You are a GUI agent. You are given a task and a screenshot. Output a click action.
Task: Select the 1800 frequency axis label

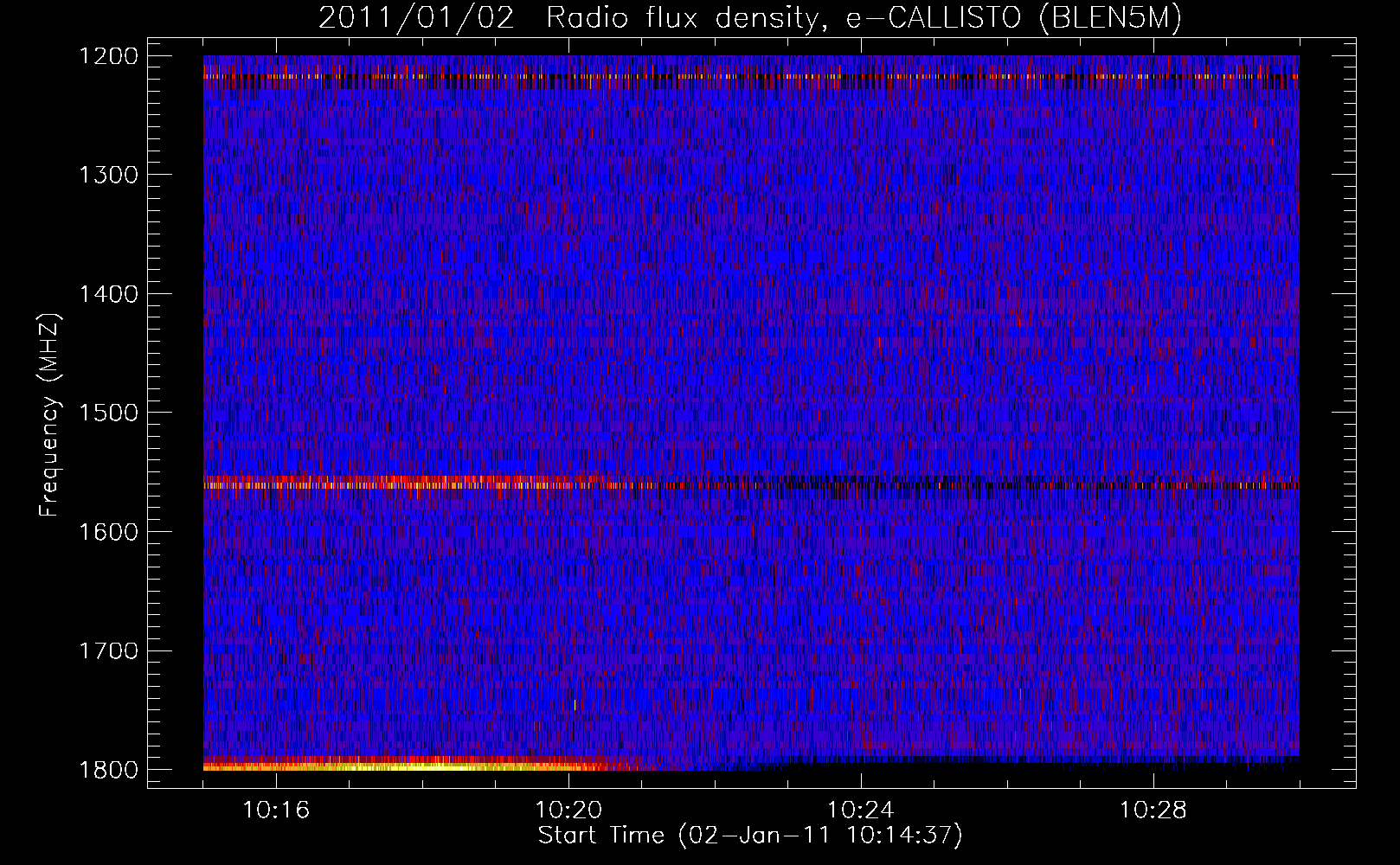tap(108, 770)
